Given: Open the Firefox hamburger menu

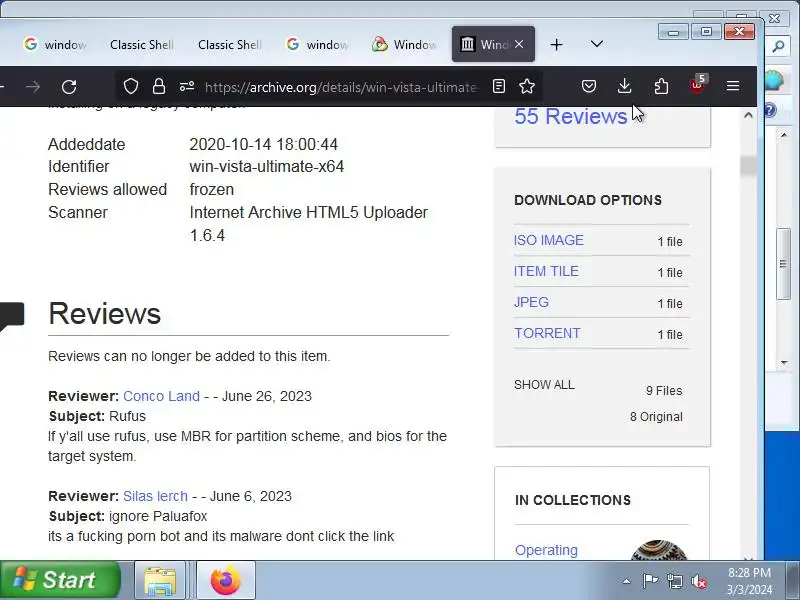Looking at the screenshot, I should coord(733,86).
